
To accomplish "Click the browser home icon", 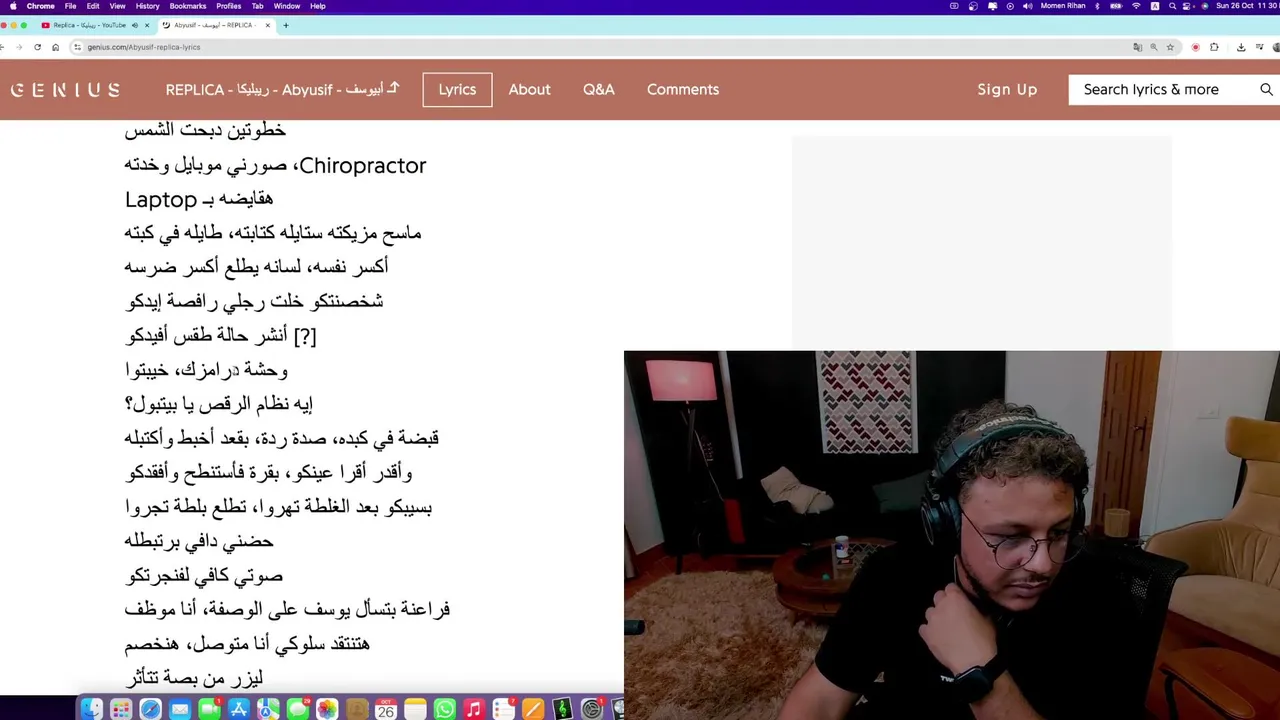I will pyautogui.click(x=55, y=47).
